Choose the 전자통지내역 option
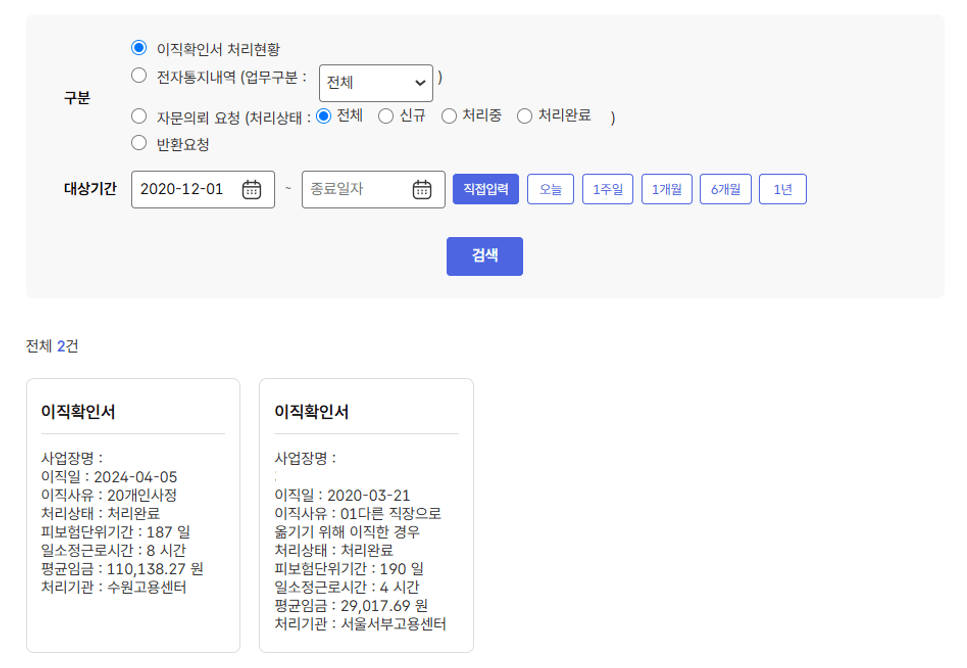This screenshot has width=967, height=668. 138,75
